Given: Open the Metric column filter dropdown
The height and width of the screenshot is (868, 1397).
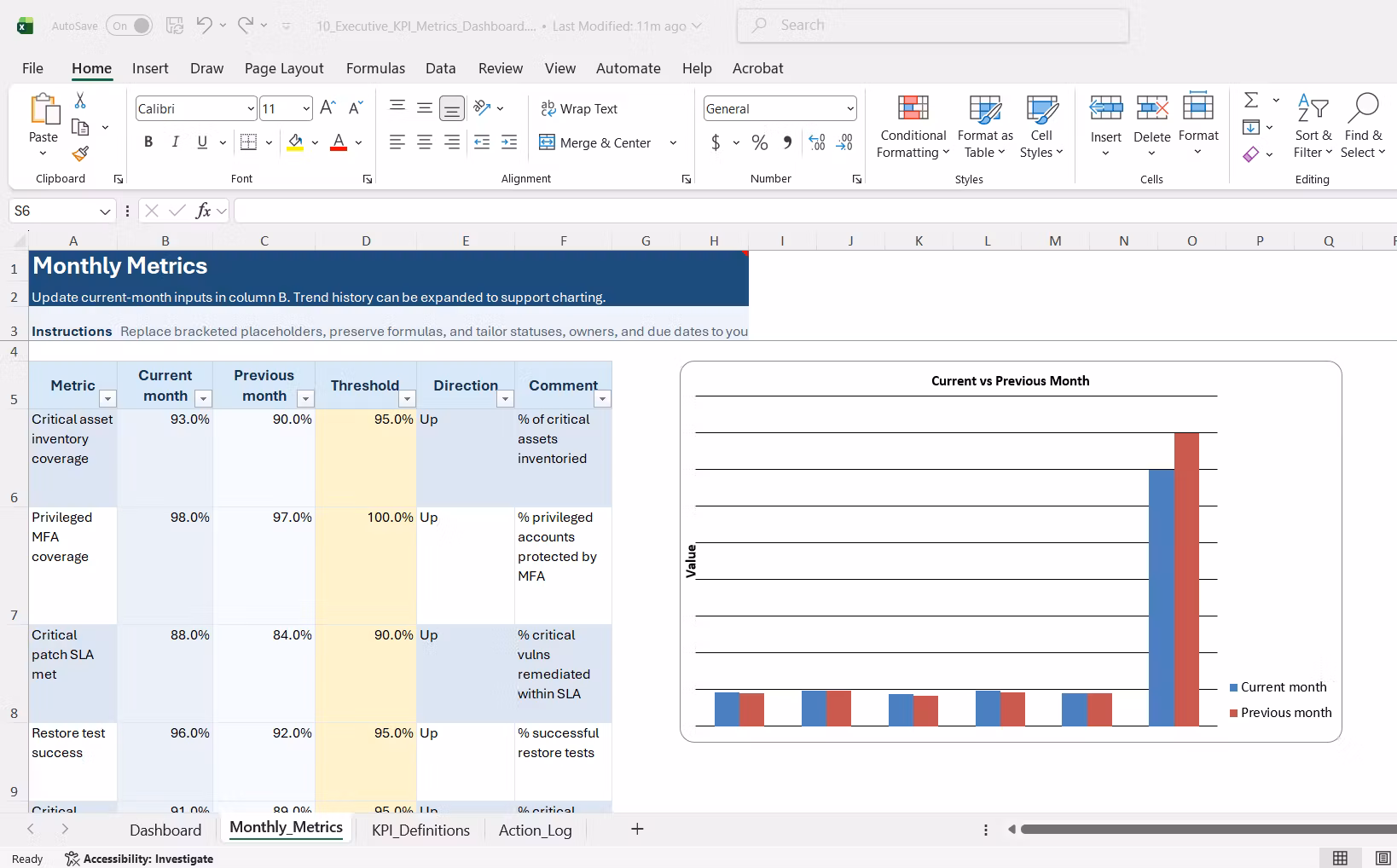Looking at the screenshot, I should pos(107,399).
